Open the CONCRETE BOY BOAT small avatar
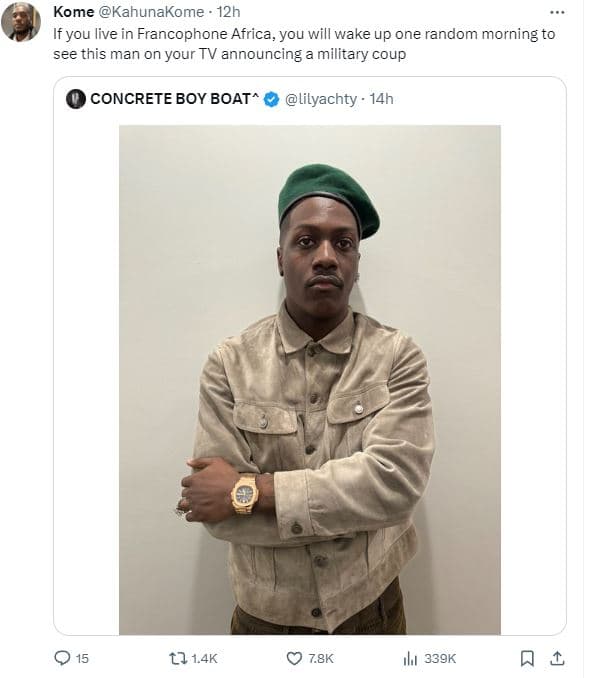The width and height of the screenshot is (593, 678). coord(76,99)
